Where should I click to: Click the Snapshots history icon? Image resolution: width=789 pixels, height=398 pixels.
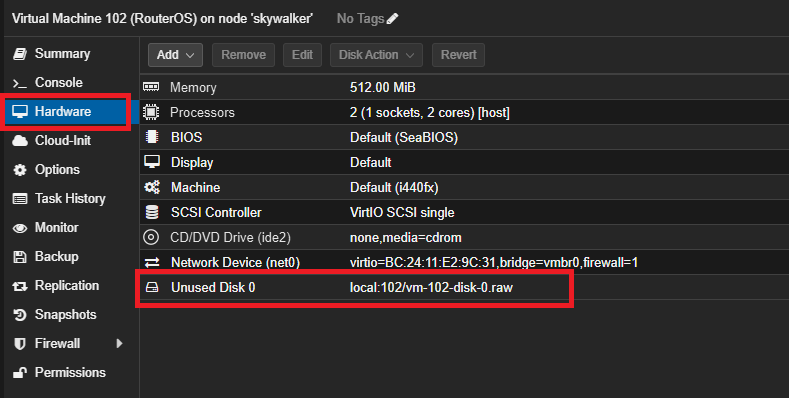[x=20, y=315]
